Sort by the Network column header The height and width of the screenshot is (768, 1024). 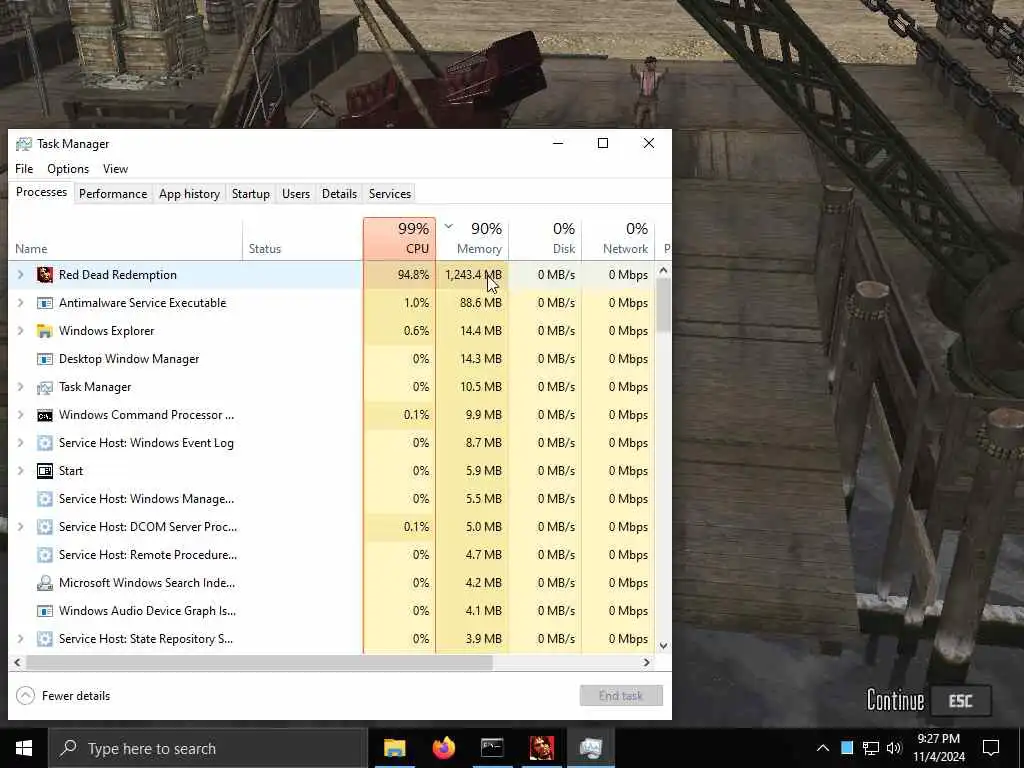pyautogui.click(x=618, y=238)
